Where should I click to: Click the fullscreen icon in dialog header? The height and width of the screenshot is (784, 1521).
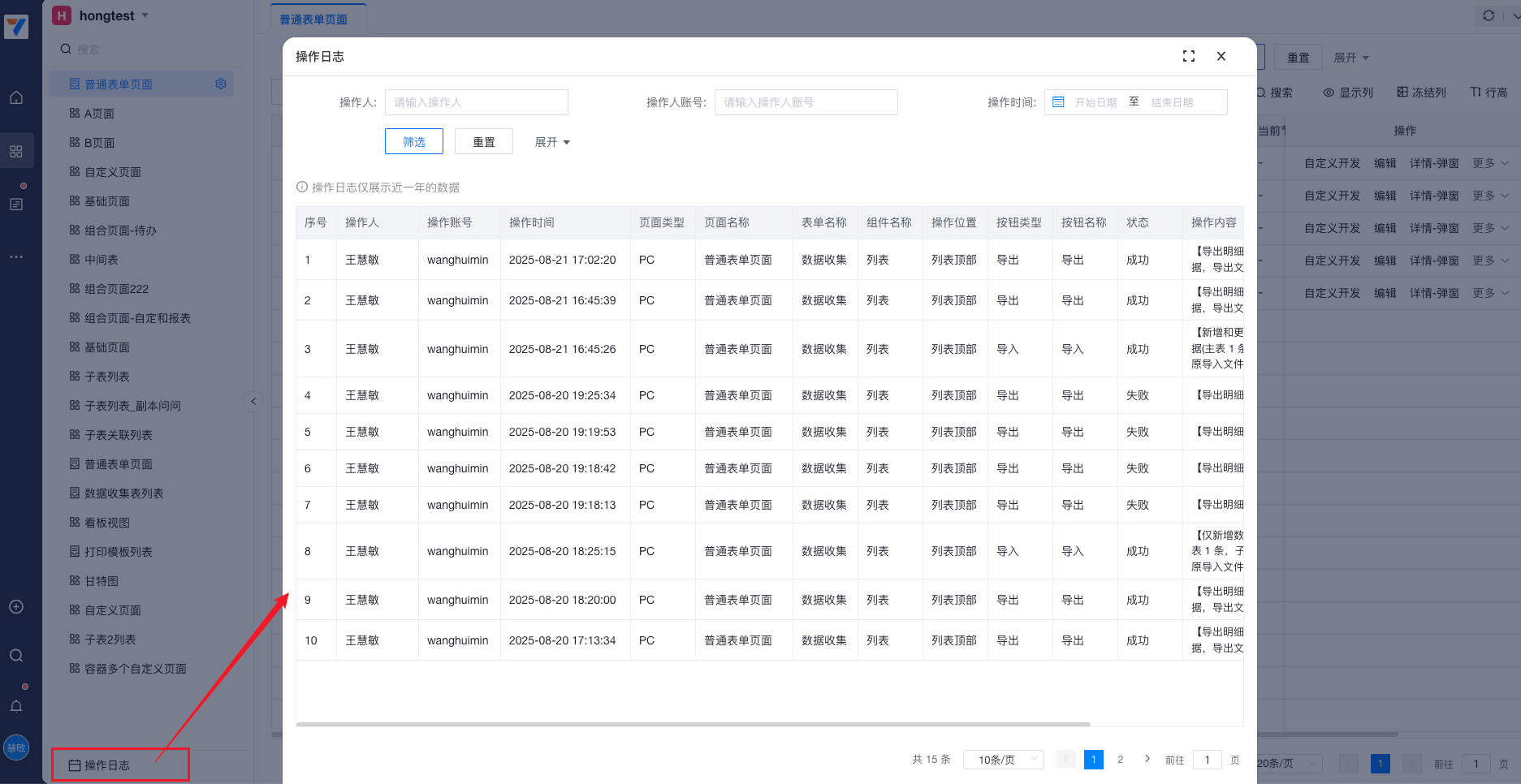(x=1189, y=56)
